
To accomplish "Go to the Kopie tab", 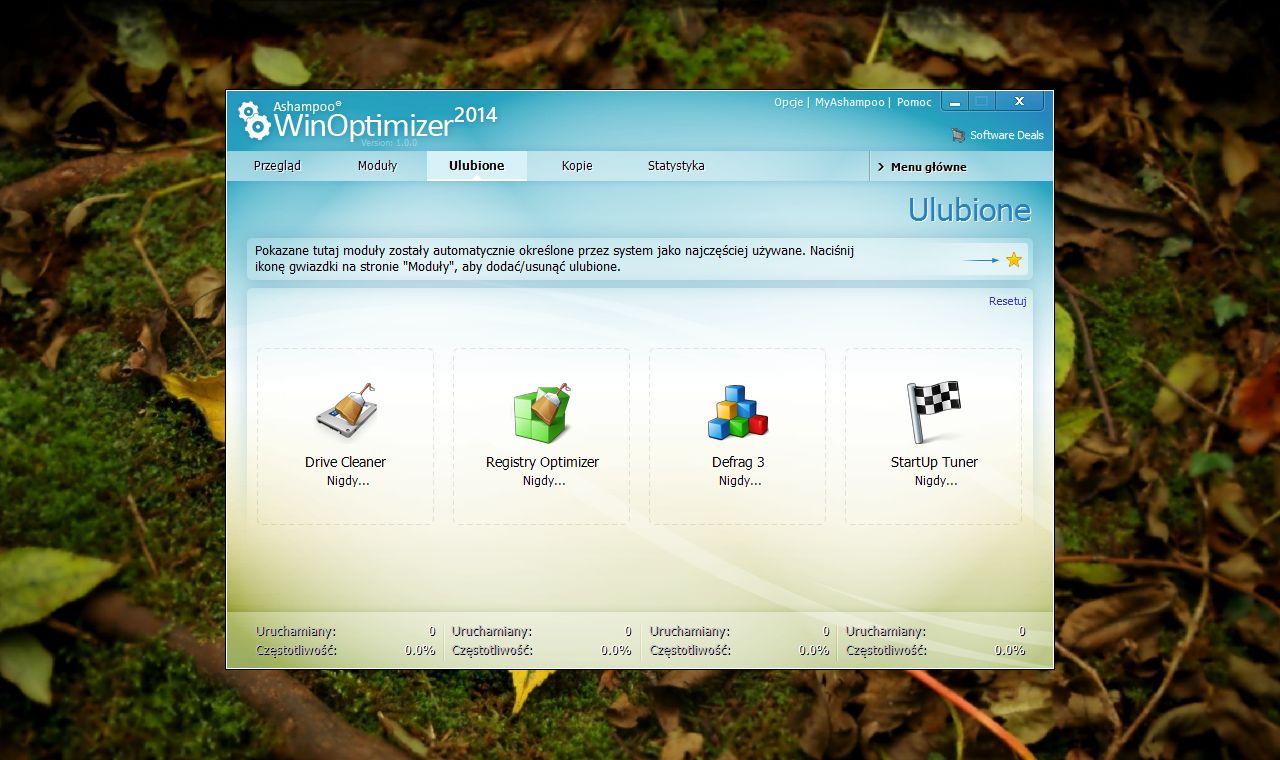I will point(577,166).
